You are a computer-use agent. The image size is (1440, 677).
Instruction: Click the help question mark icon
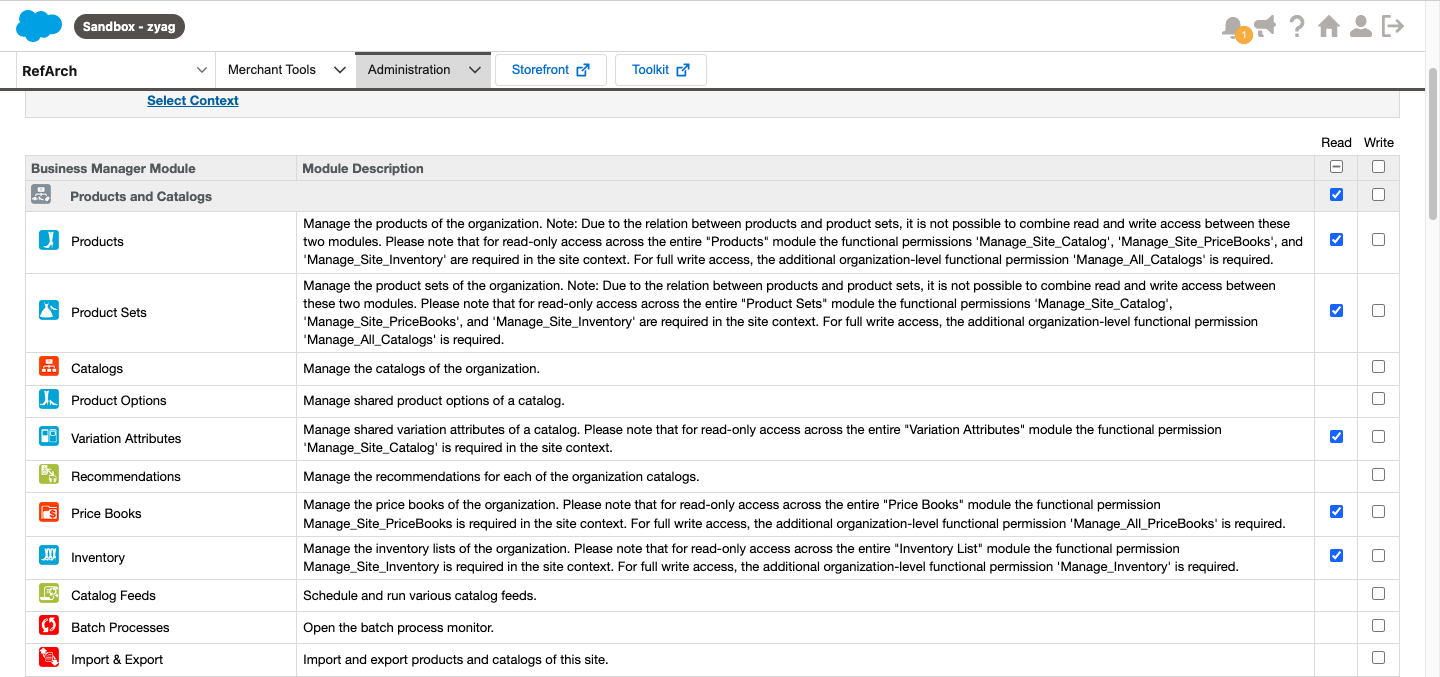pos(1297,27)
